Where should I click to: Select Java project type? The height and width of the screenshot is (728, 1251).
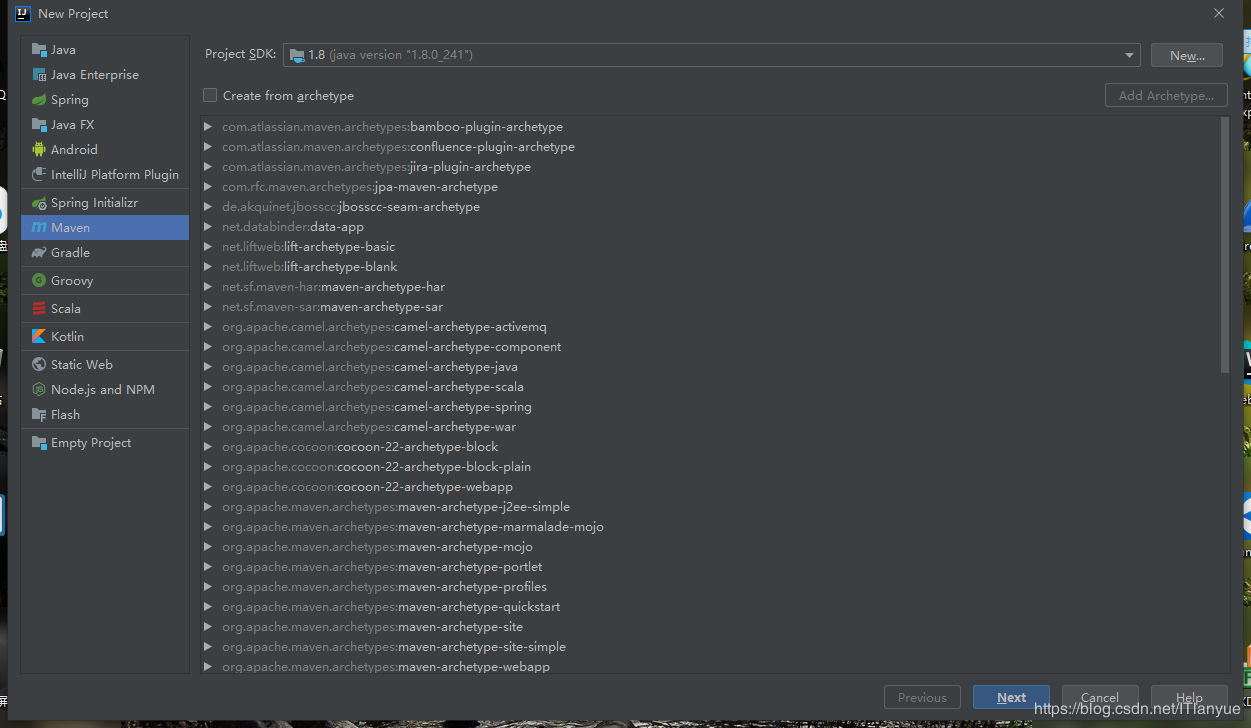click(105, 50)
